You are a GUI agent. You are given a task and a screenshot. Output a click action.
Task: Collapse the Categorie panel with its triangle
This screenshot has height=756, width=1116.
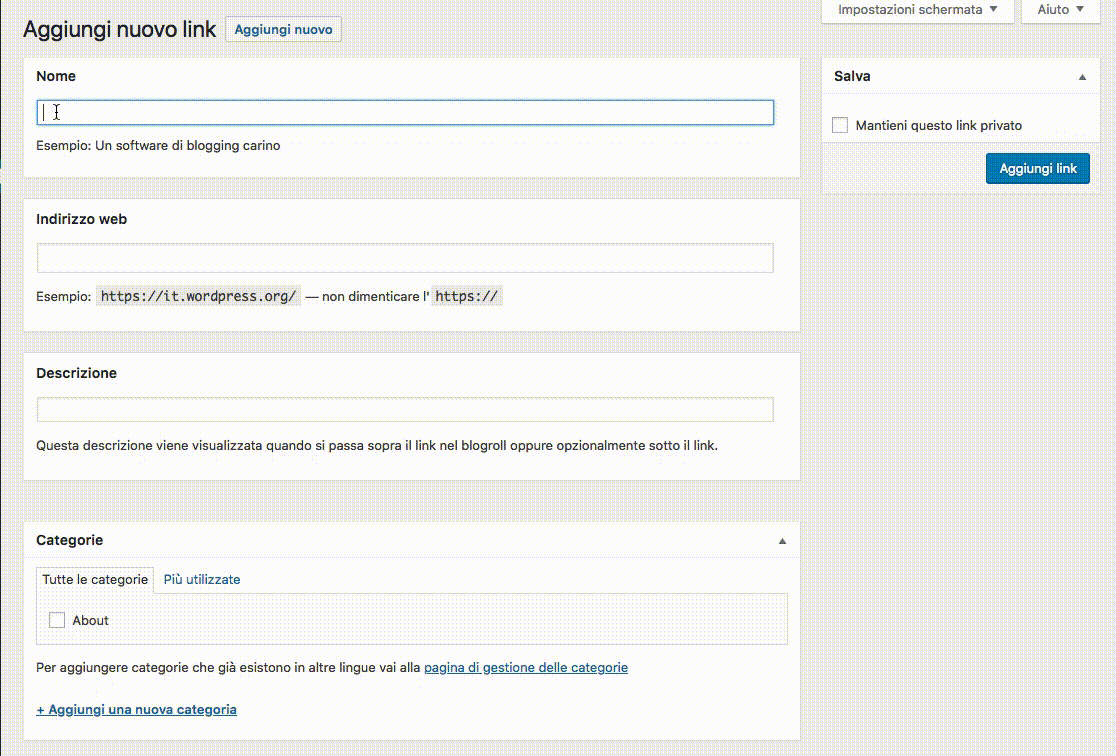click(x=781, y=540)
